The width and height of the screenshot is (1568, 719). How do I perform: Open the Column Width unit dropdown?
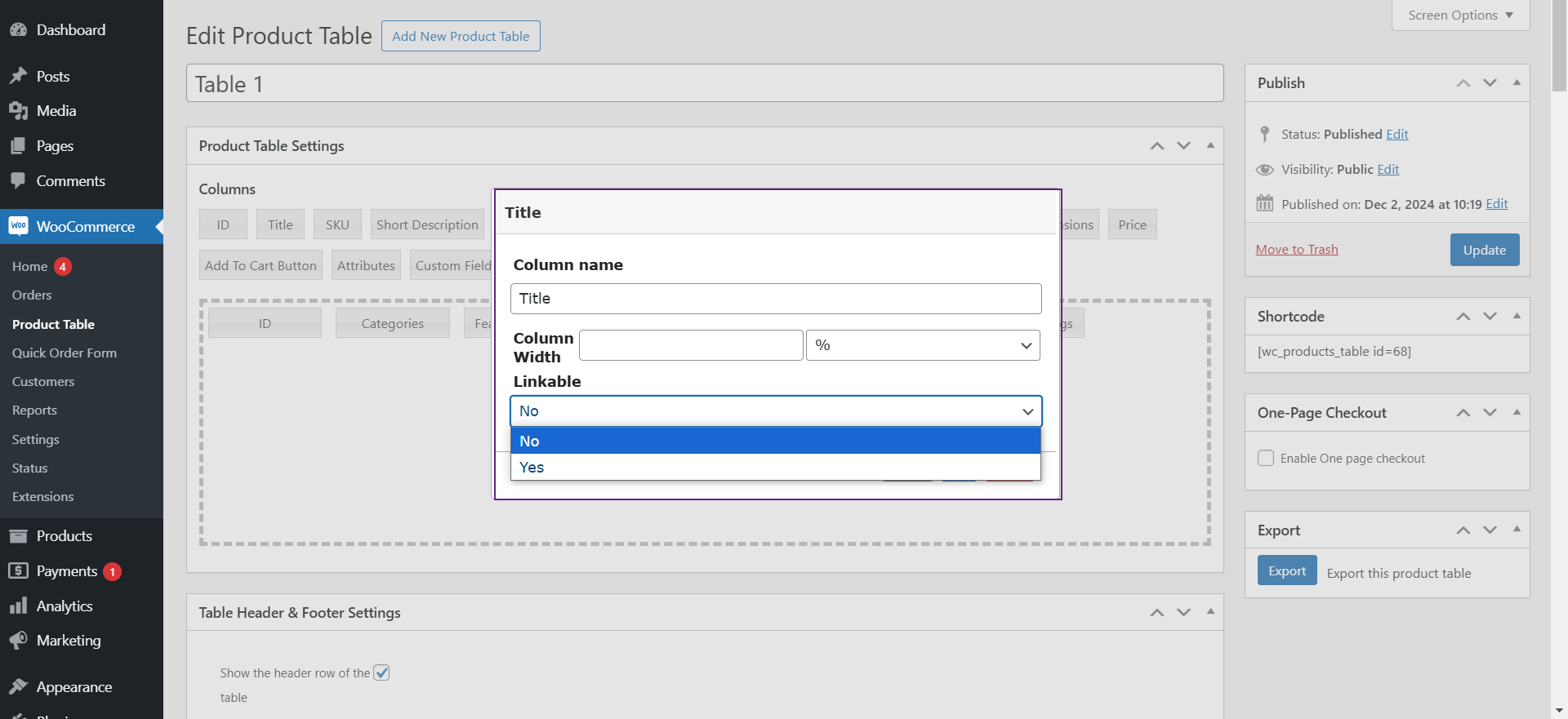(923, 345)
